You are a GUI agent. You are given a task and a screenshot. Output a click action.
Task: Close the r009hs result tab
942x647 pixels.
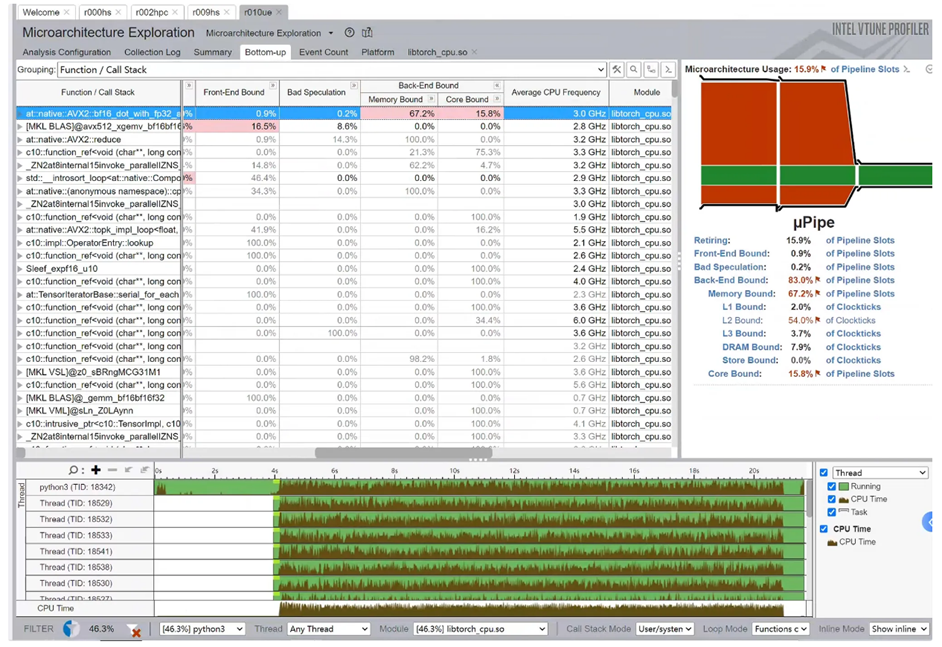226,12
